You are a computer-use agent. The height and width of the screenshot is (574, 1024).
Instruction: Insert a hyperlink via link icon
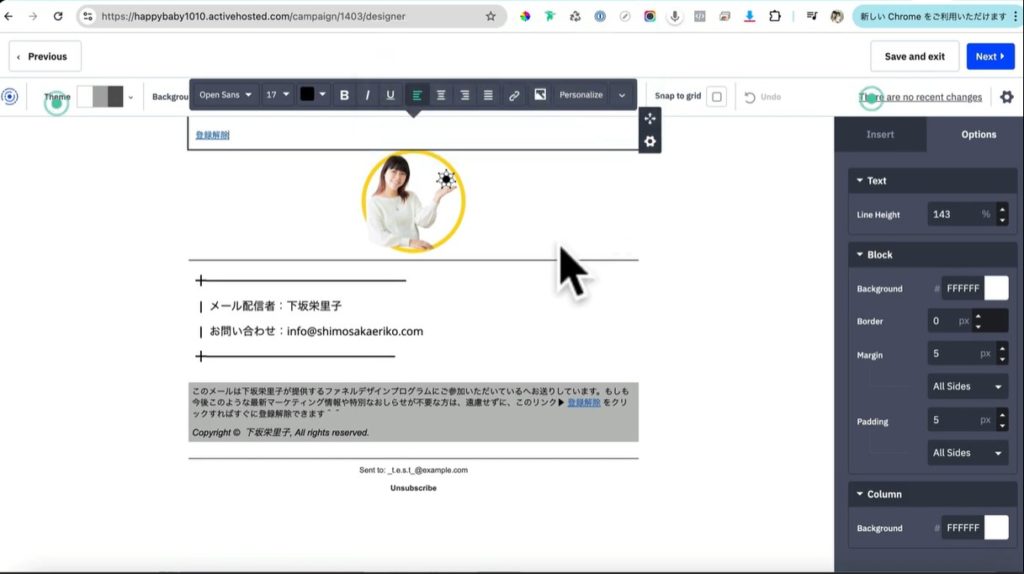tap(514, 95)
